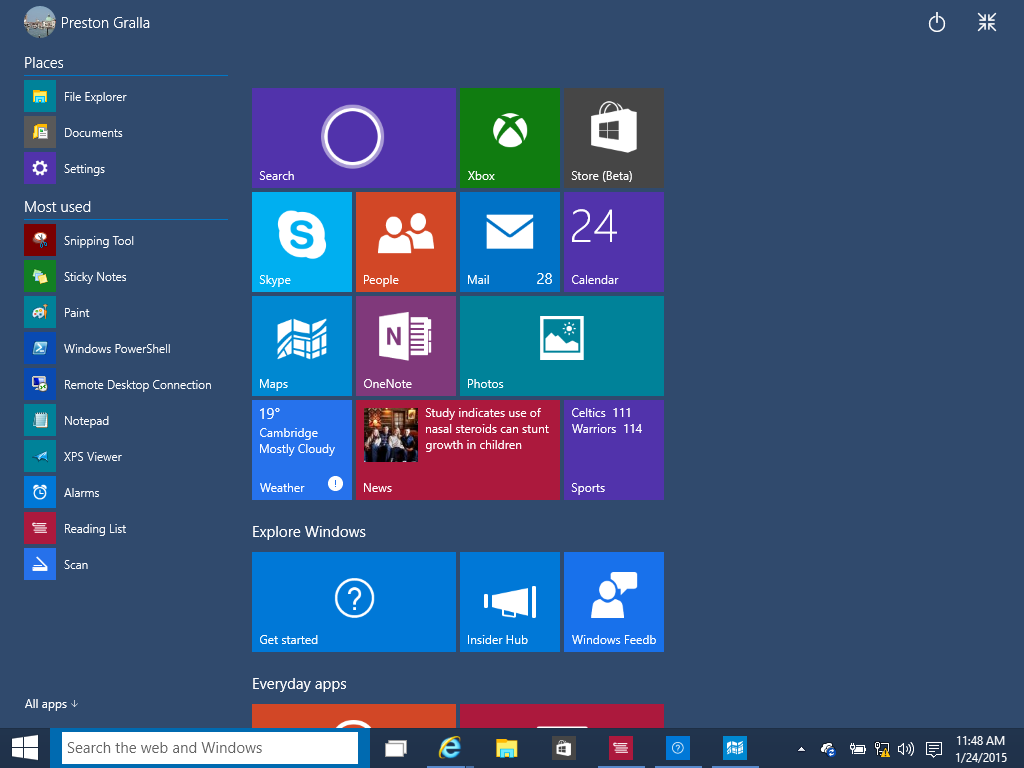Open the File Explorer icon in Places
The height and width of the screenshot is (768, 1024).
pos(40,97)
